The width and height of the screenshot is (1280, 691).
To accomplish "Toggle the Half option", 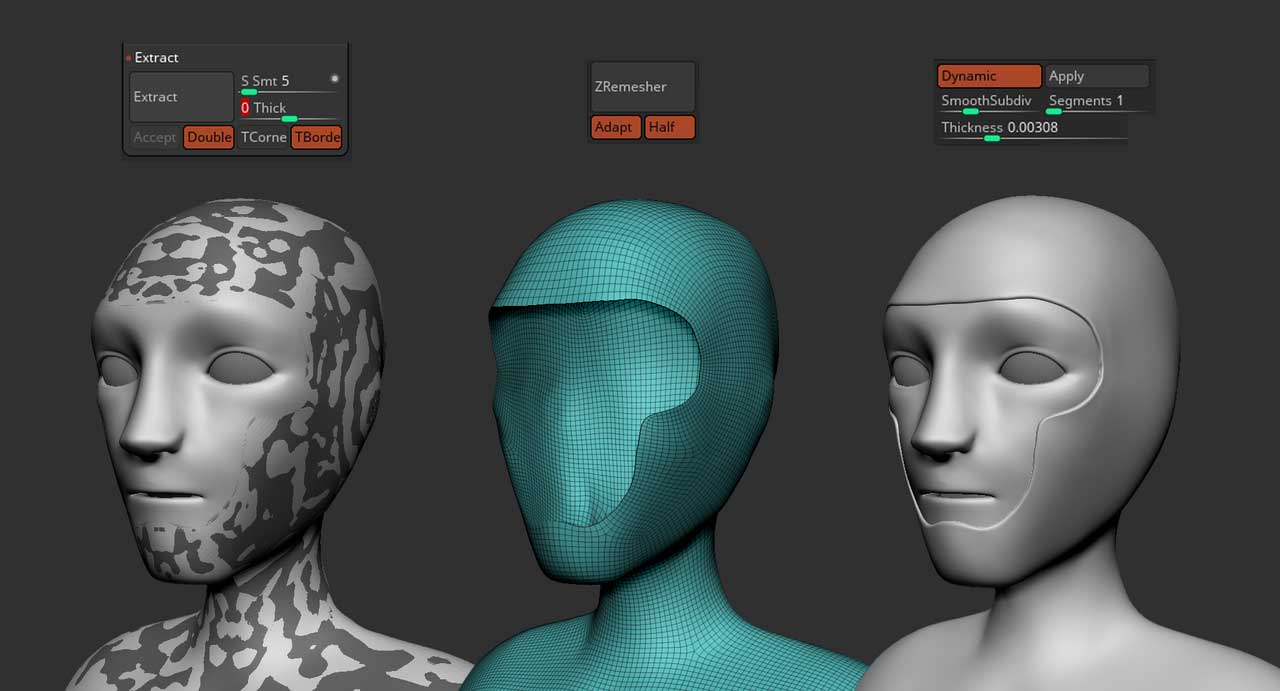I will (669, 127).
